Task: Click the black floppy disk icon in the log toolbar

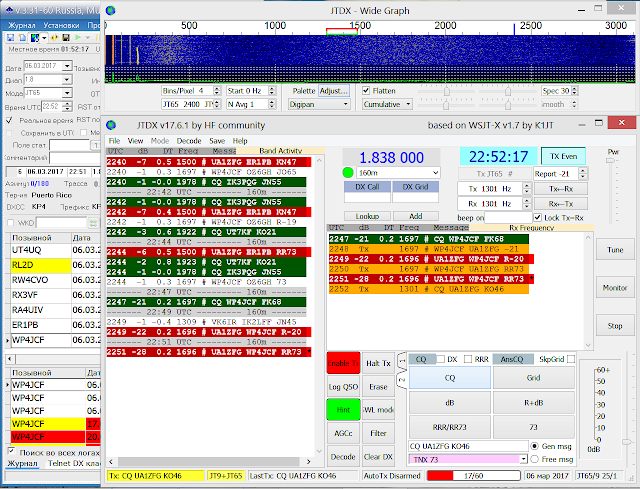Action: pyautogui.click(x=65, y=38)
